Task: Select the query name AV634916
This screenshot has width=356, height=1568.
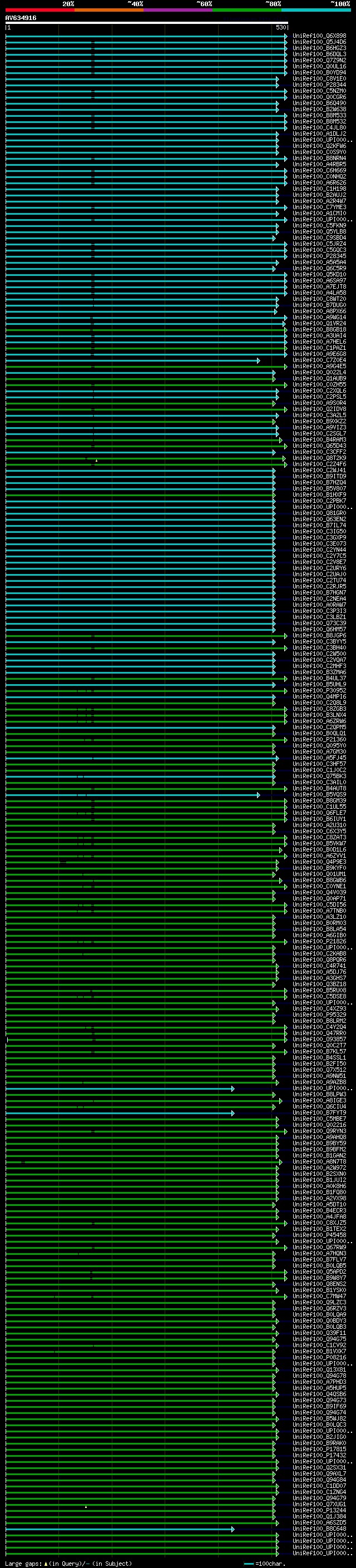Action: pos(21,18)
